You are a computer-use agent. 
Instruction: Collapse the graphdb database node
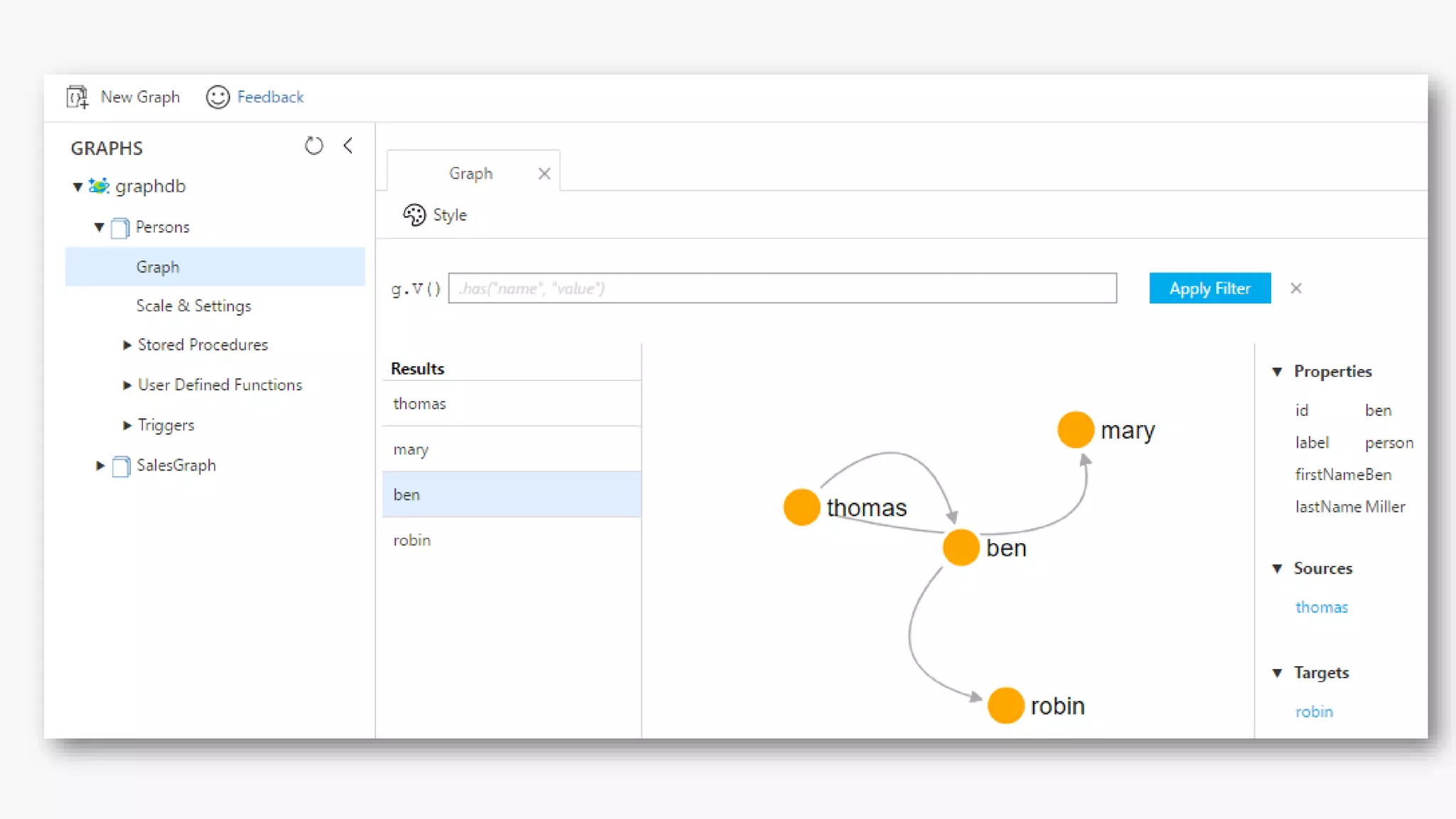[x=77, y=187]
